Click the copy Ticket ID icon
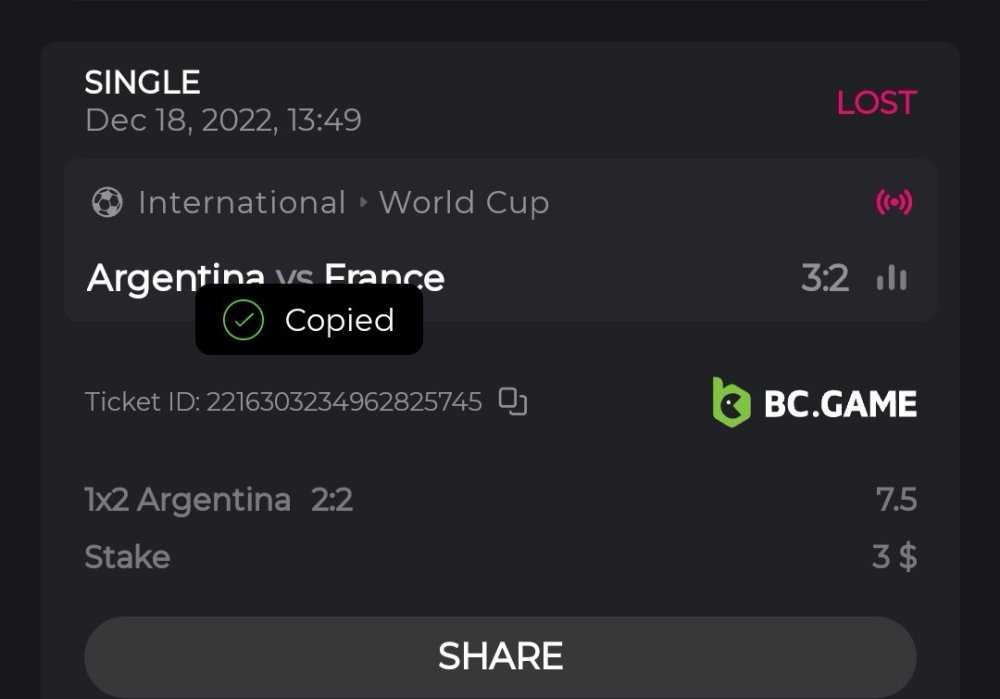Image resolution: width=1000 pixels, height=699 pixels. pyautogui.click(x=513, y=402)
